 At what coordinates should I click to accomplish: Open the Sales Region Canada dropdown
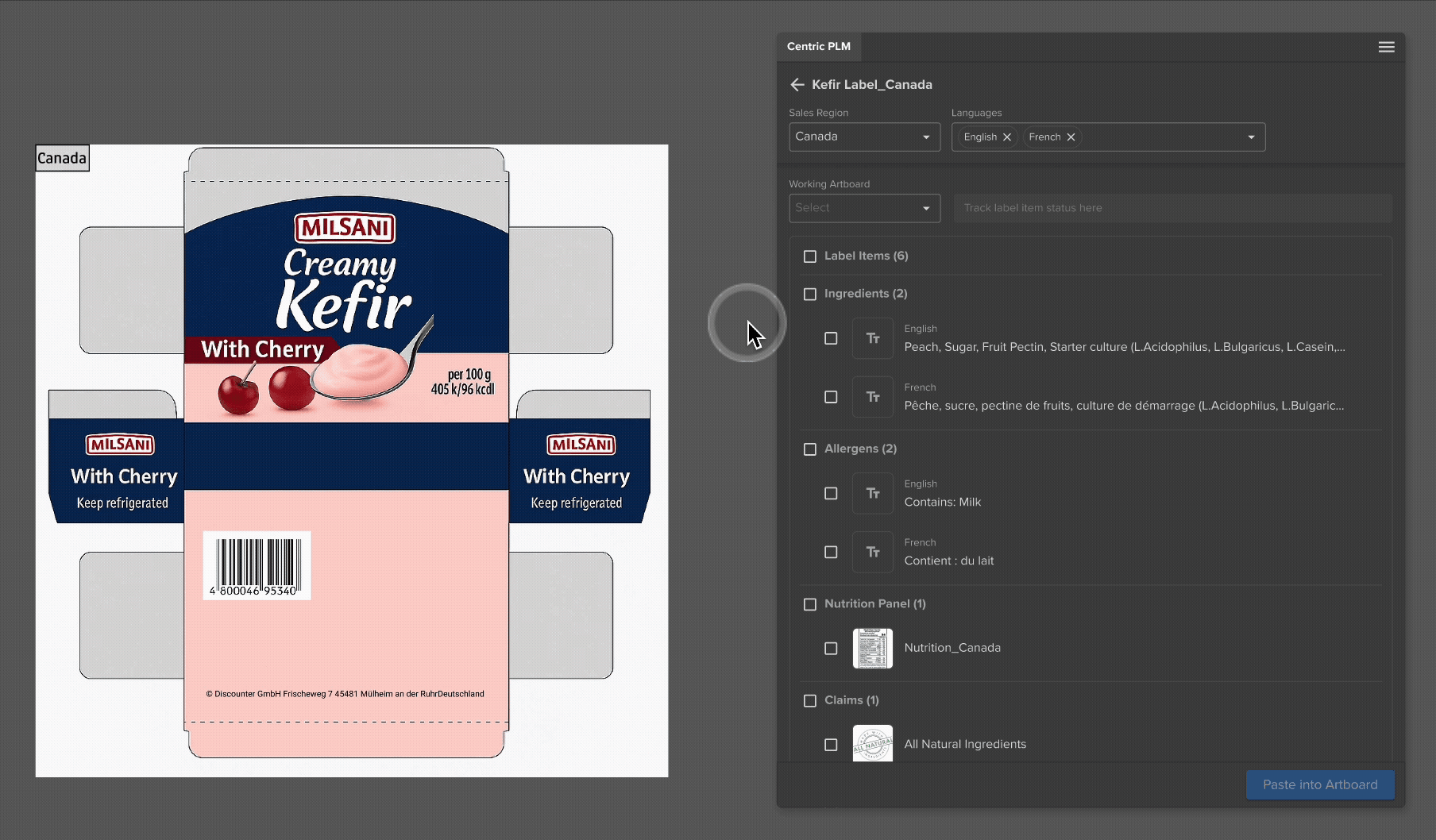pyautogui.click(x=864, y=137)
